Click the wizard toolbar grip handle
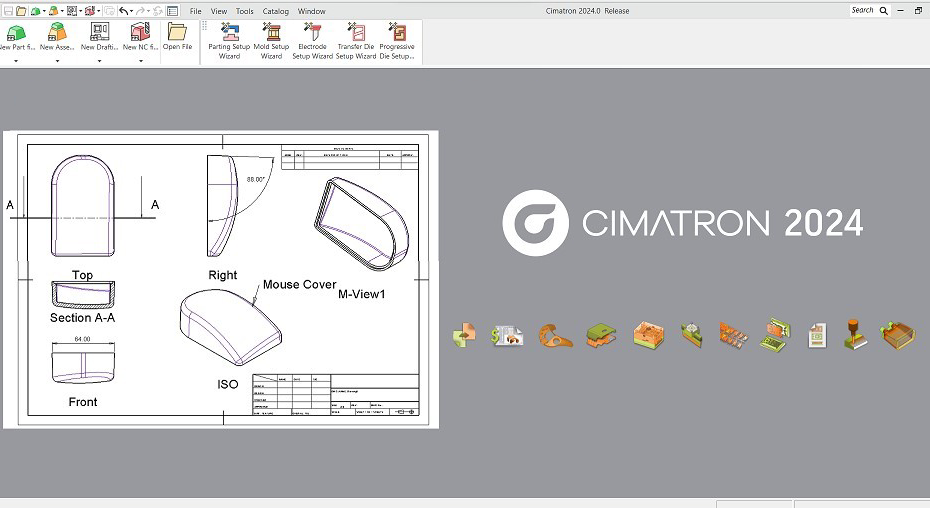The image size is (930, 508). (205, 26)
